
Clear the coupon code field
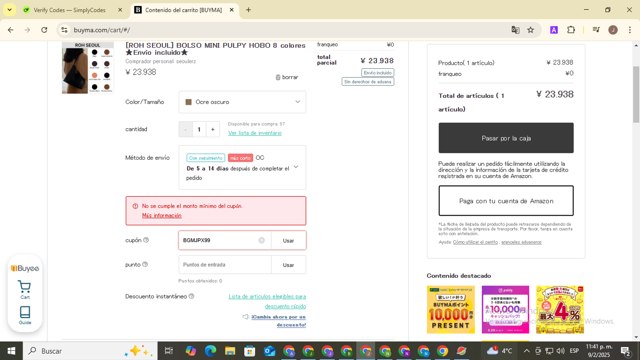262,240
